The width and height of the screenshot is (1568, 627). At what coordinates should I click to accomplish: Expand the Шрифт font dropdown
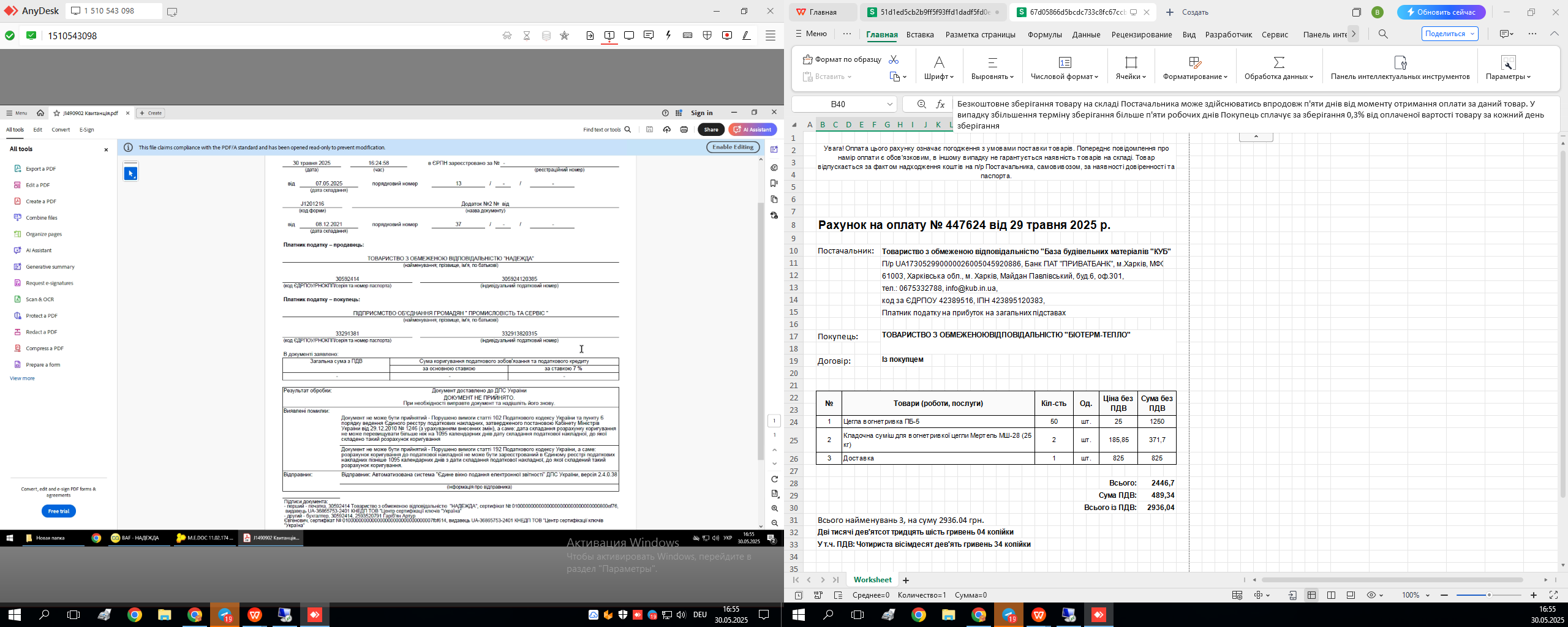(x=939, y=68)
